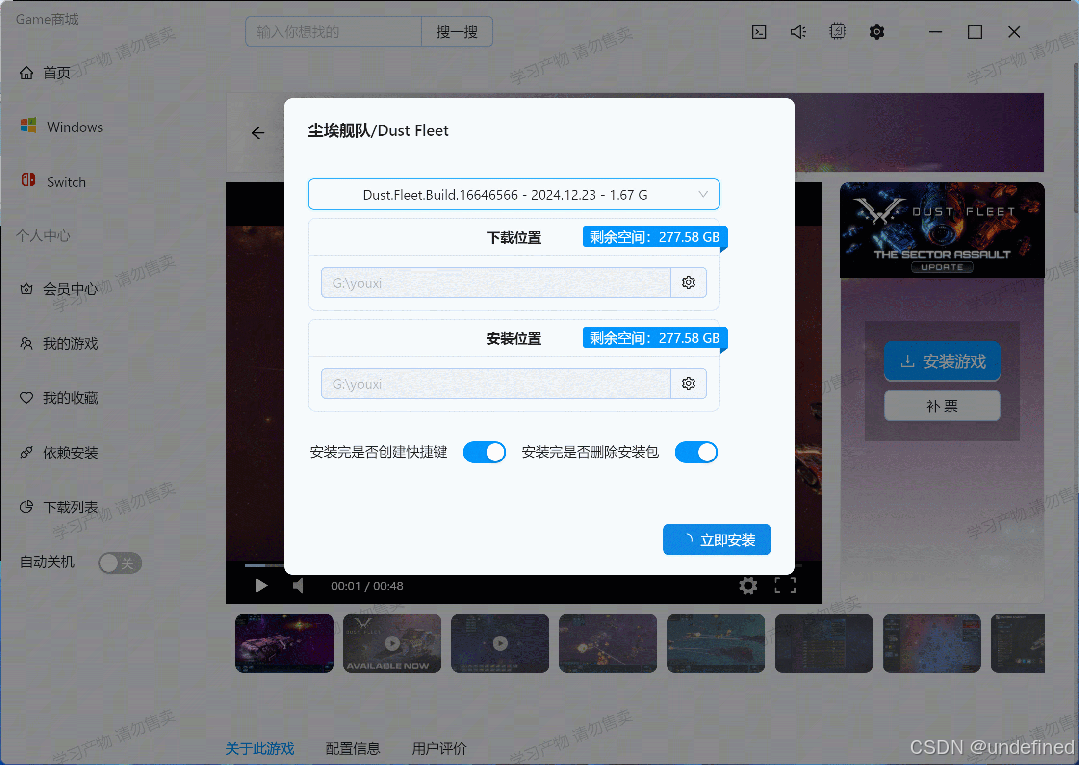Viewport: 1079px width, 765px height.
Task: Click the video progress bar
Action: click(x=523, y=565)
